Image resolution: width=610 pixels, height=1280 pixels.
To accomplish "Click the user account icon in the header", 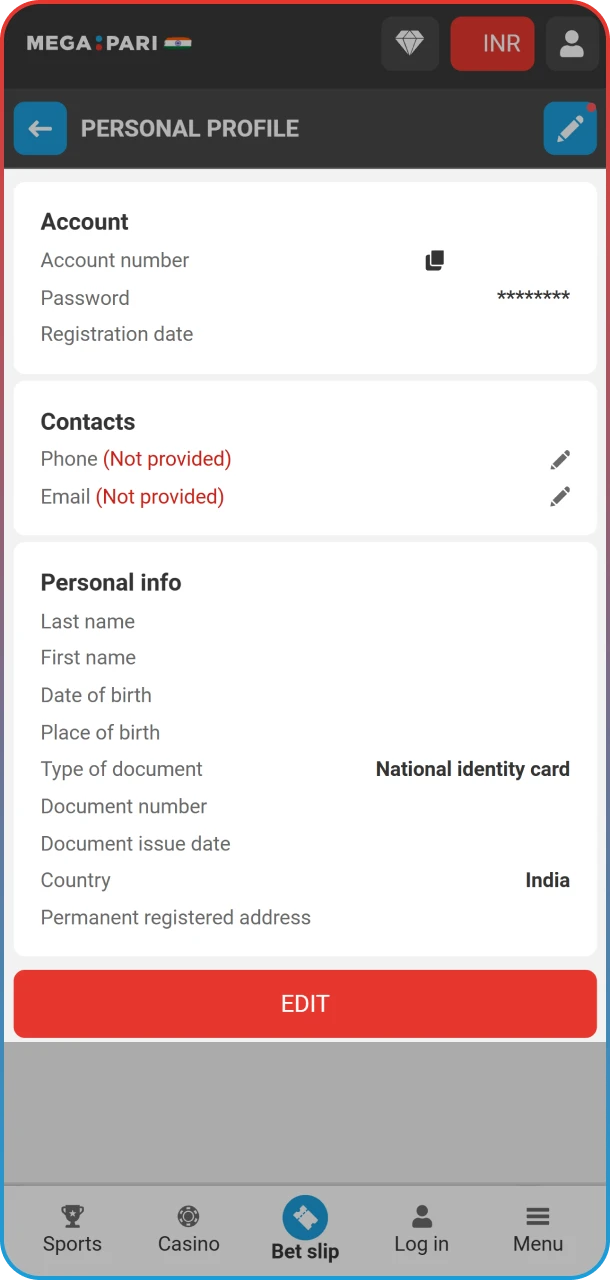I will (x=571, y=43).
